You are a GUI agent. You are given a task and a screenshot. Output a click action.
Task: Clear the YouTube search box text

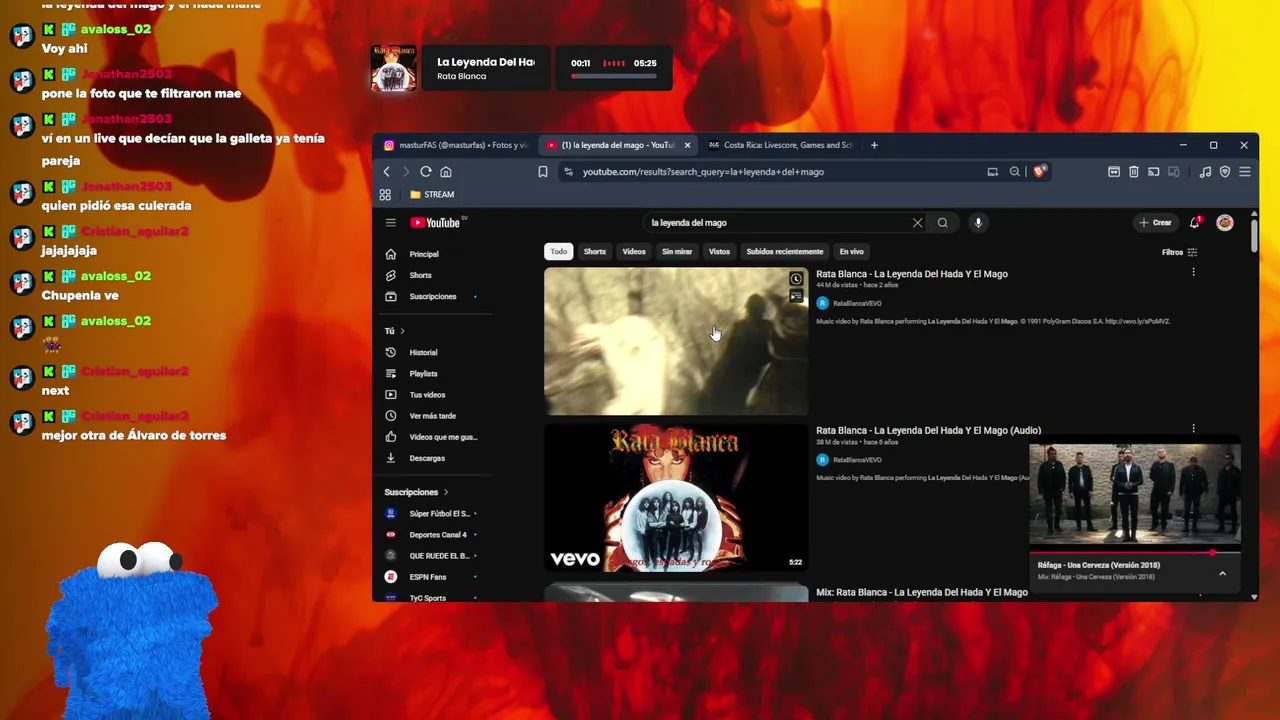tap(917, 223)
